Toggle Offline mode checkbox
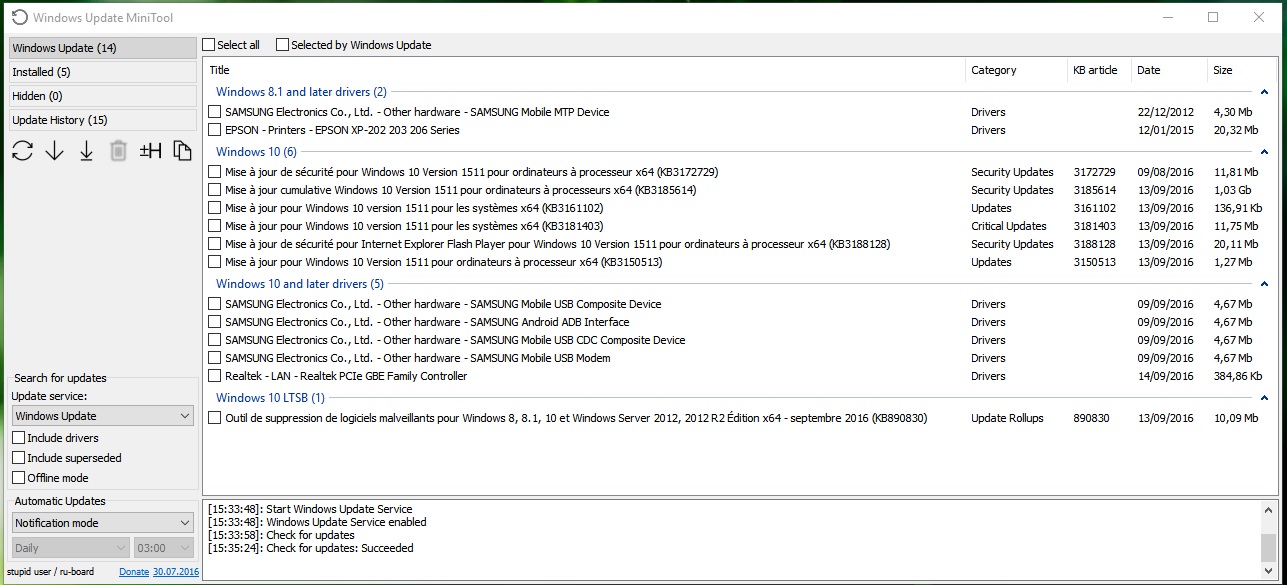 tap(18, 478)
